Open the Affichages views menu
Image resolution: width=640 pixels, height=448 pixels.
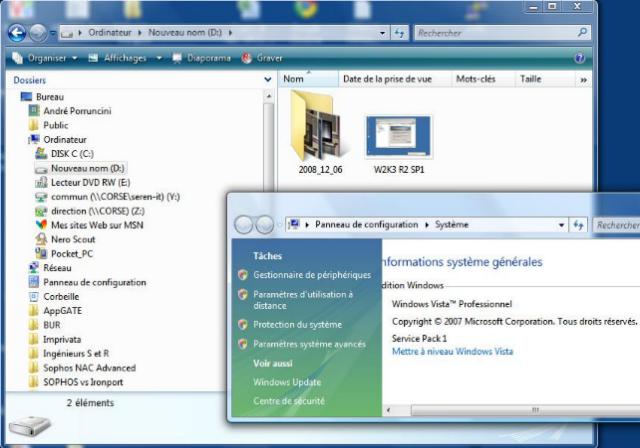click(x=118, y=58)
